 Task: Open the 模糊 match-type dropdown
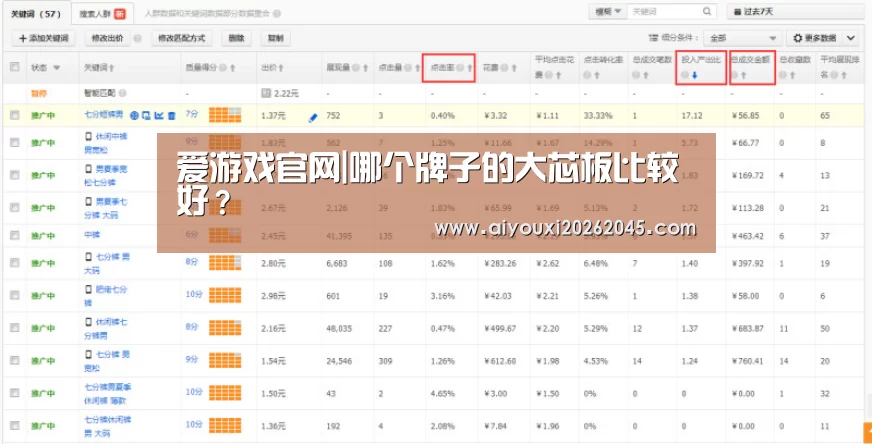point(608,11)
